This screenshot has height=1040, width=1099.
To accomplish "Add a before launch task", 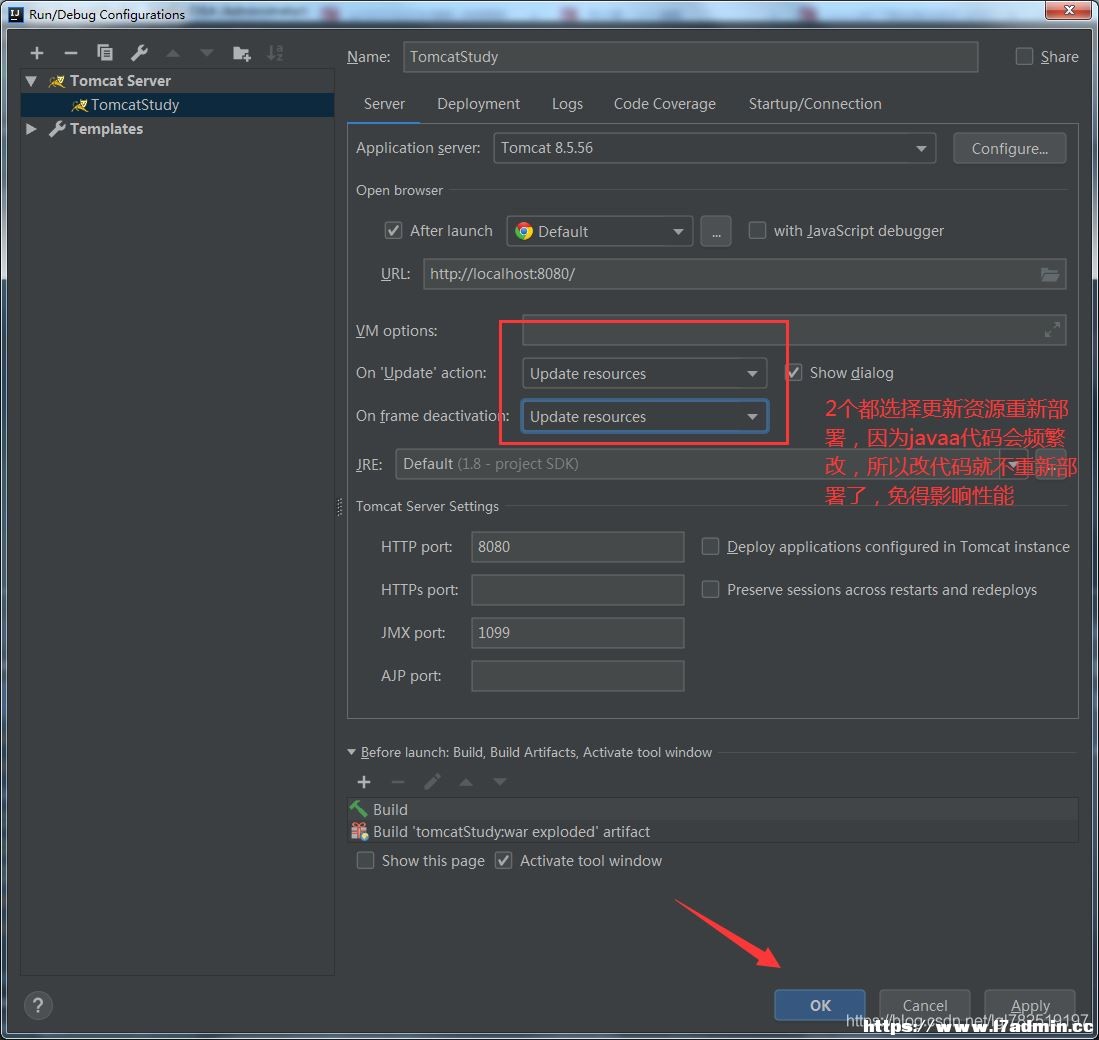I will pos(364,781).
